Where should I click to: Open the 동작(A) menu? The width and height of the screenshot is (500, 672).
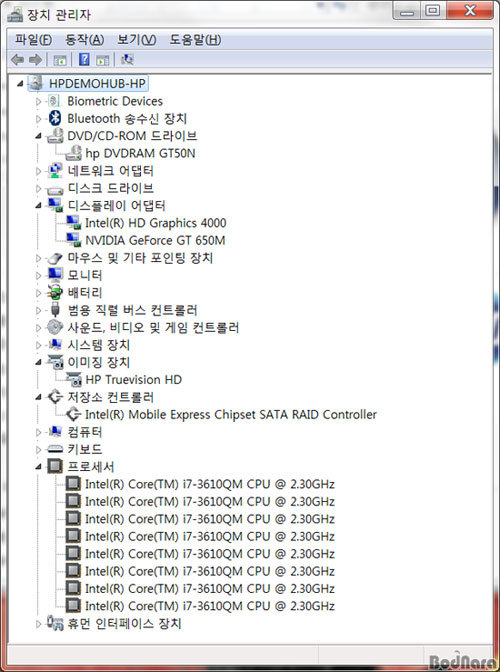point(84,40)
